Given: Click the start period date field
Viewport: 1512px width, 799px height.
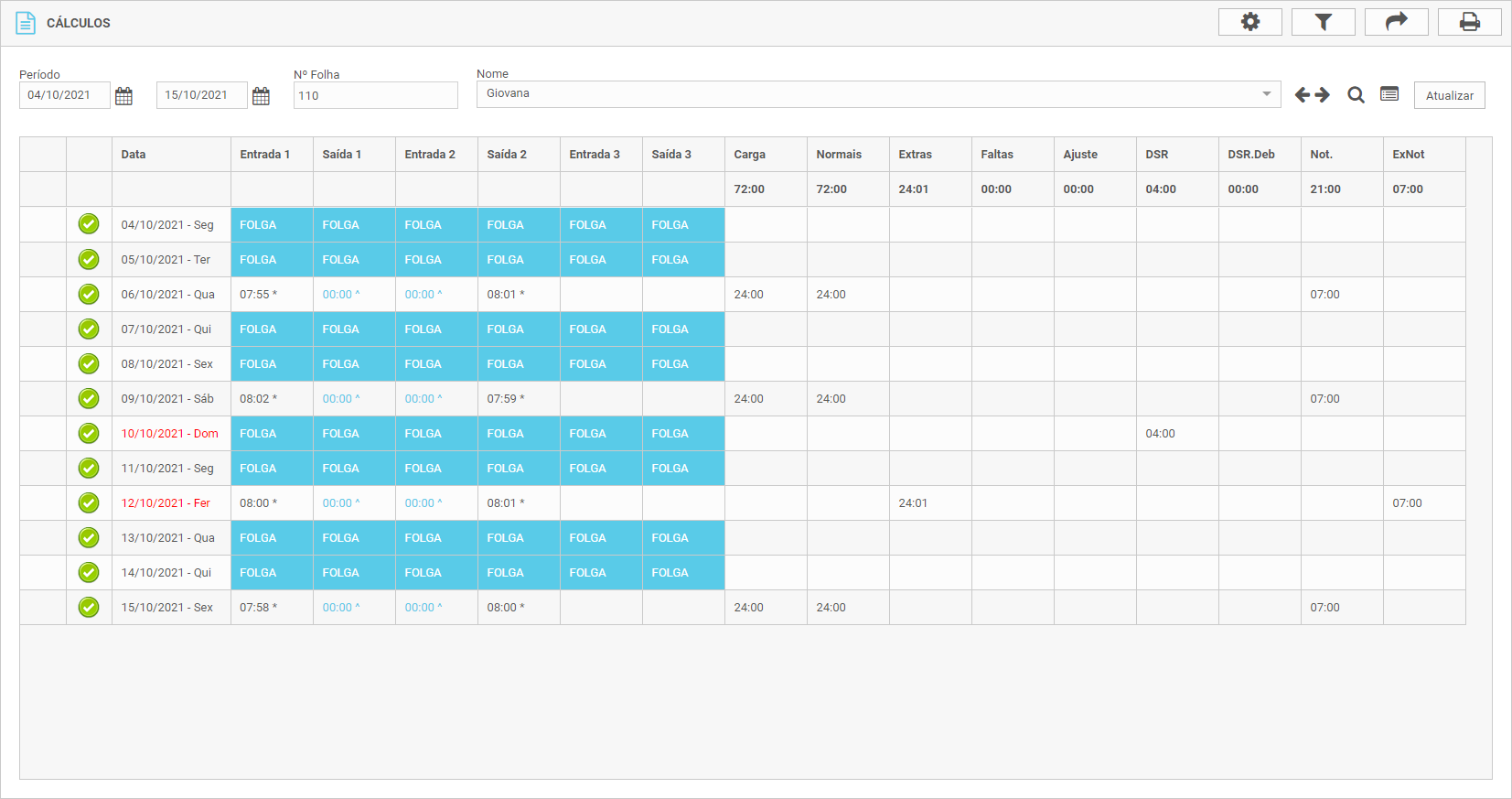Looking at the screenshot, I should pyautogui.click(x=64, y=95).
